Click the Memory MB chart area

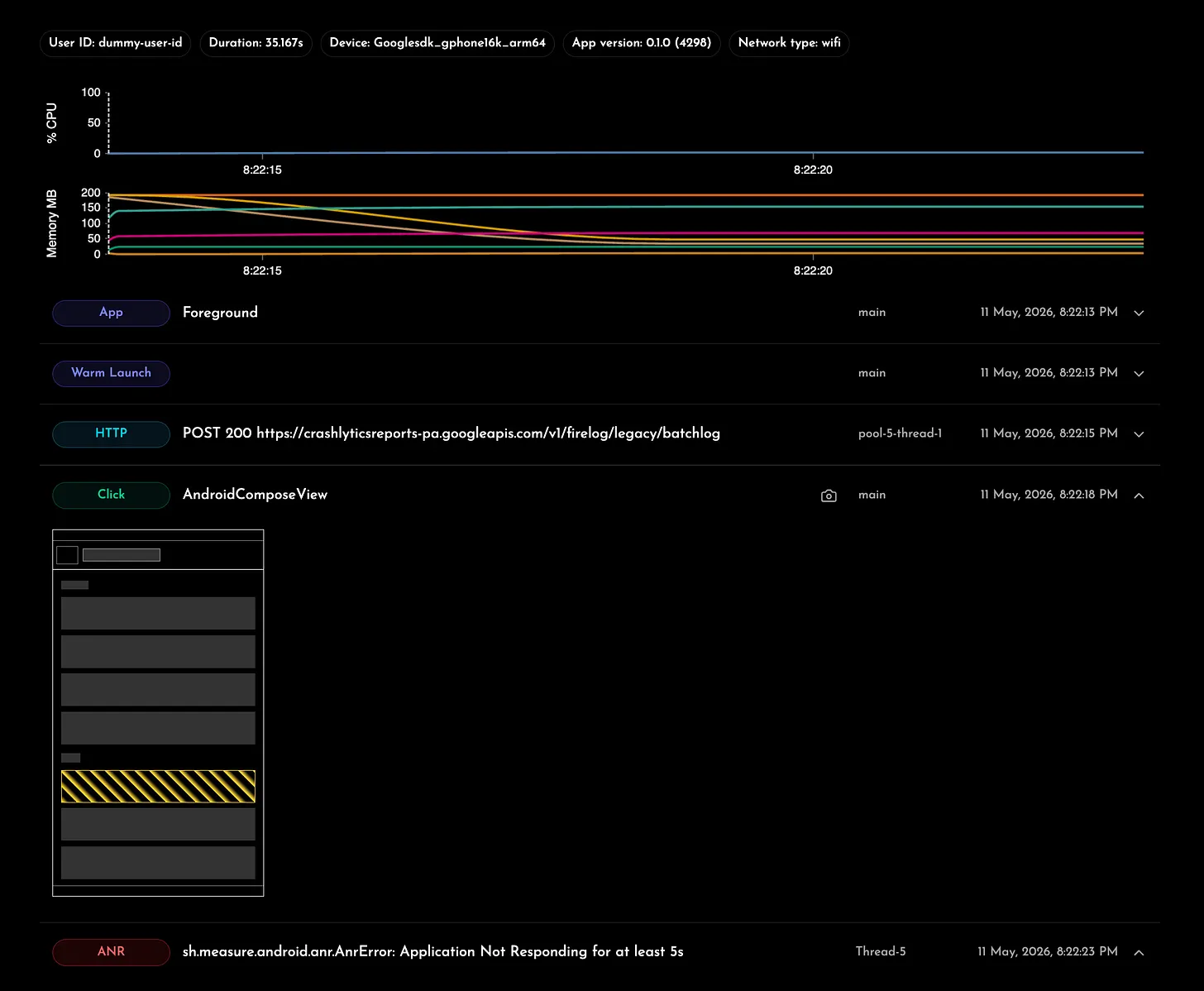click(x=626, y=223)
